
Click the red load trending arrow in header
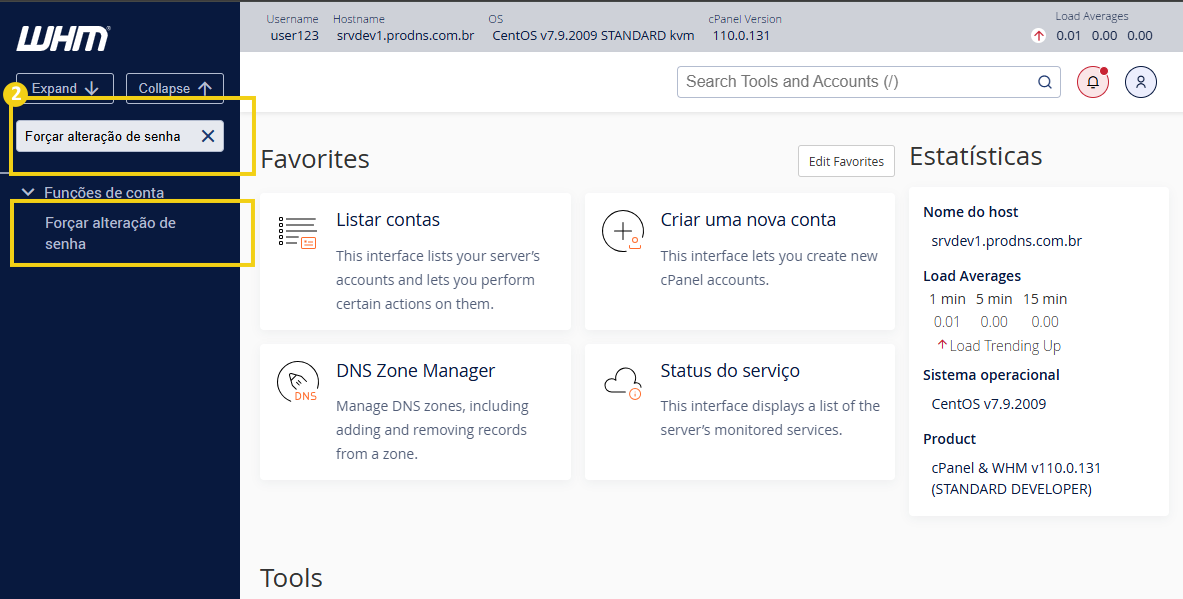click(x=1039, y=35)
